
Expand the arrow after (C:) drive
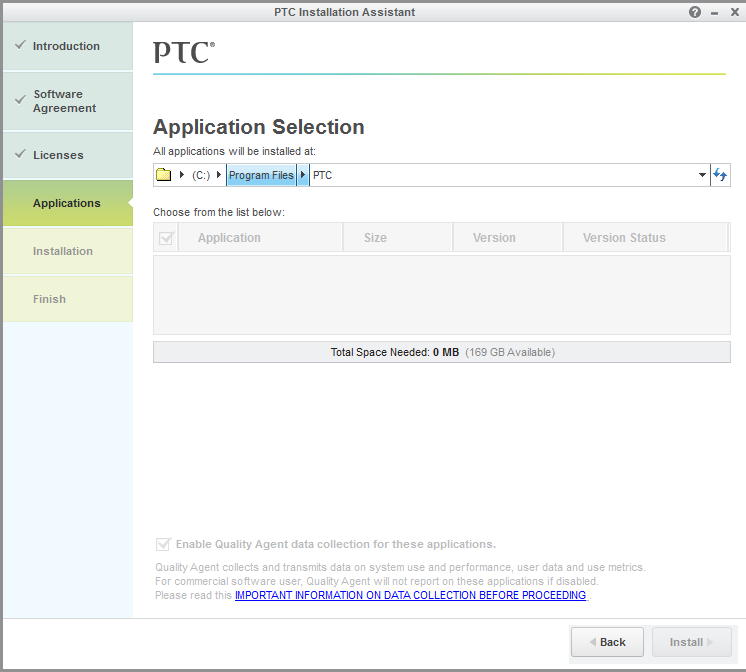pos(219,175)
